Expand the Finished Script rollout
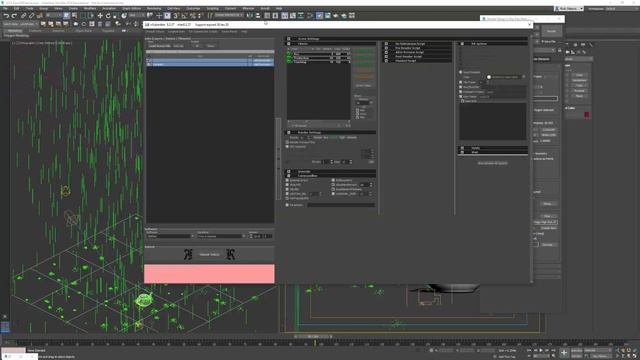The image size is (640, 360). 417,60
